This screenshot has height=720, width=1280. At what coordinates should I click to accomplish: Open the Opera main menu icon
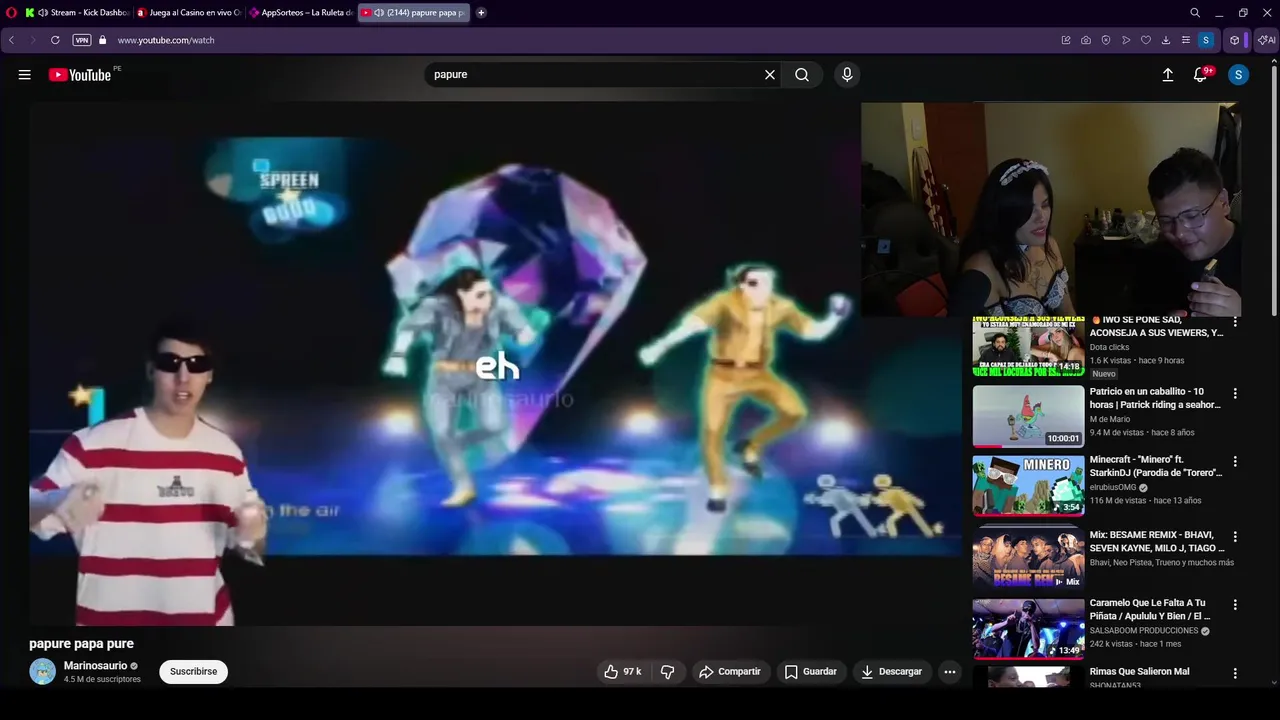11,13
